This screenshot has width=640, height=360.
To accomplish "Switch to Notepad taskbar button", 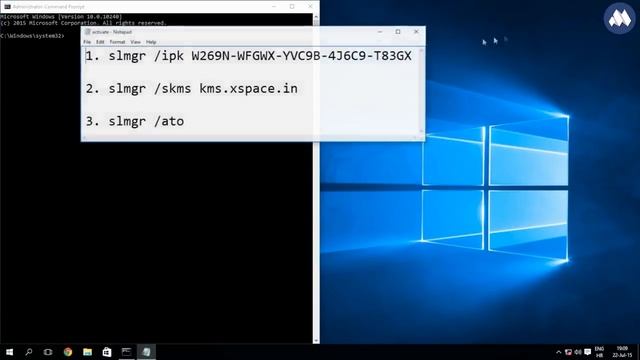I will click(146, 352).
